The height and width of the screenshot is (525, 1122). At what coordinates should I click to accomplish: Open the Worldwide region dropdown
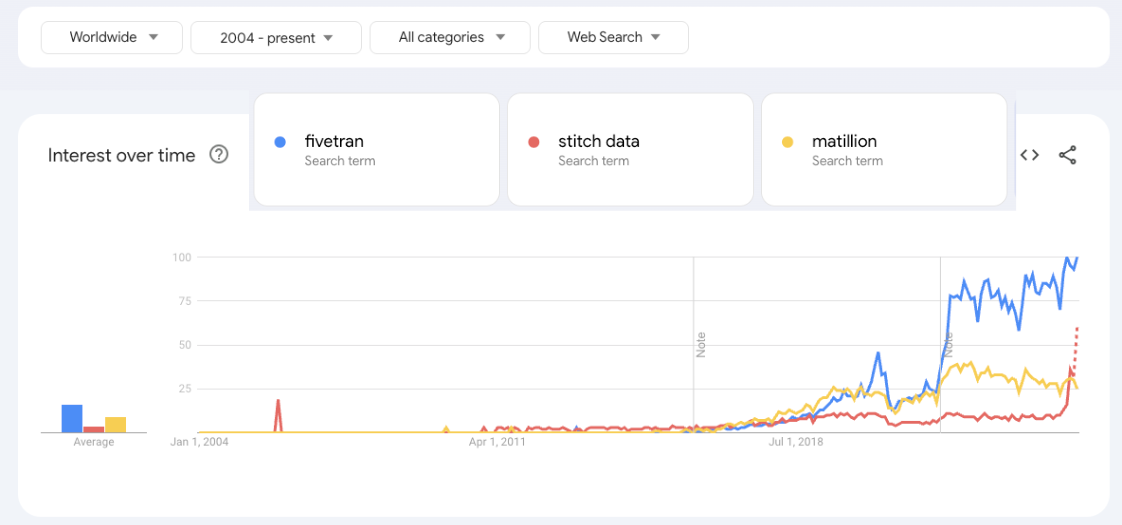click(112, 37)
